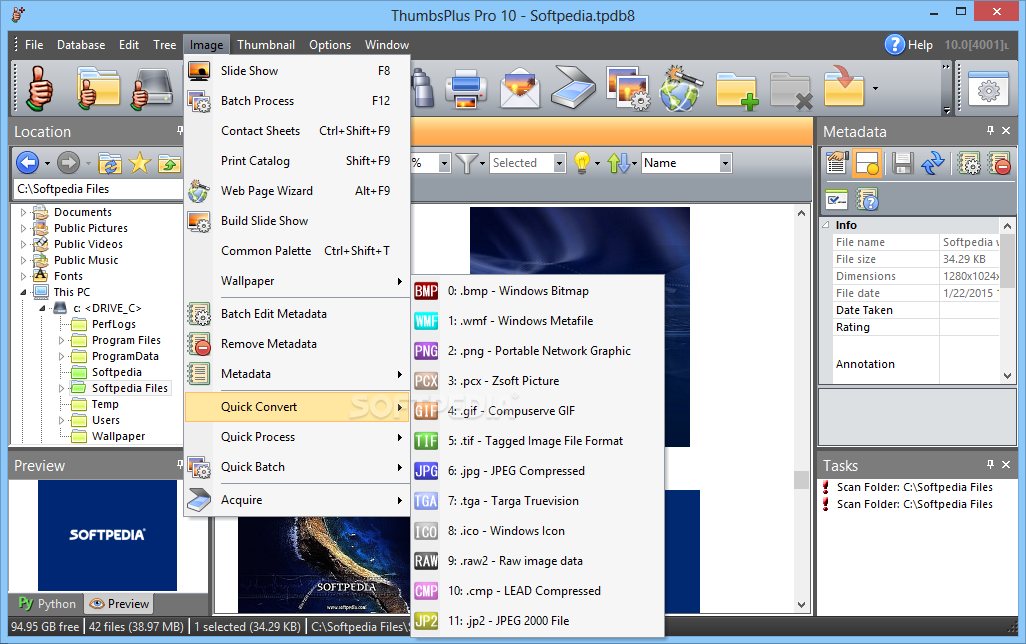Switch to the Python tab

[46, 603]
